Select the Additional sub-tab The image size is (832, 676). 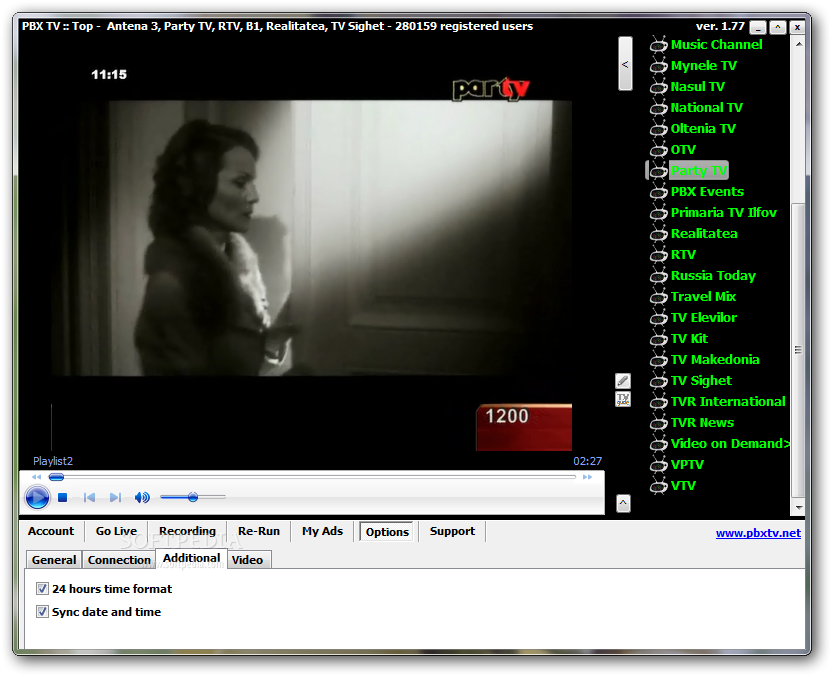point(192,558)
